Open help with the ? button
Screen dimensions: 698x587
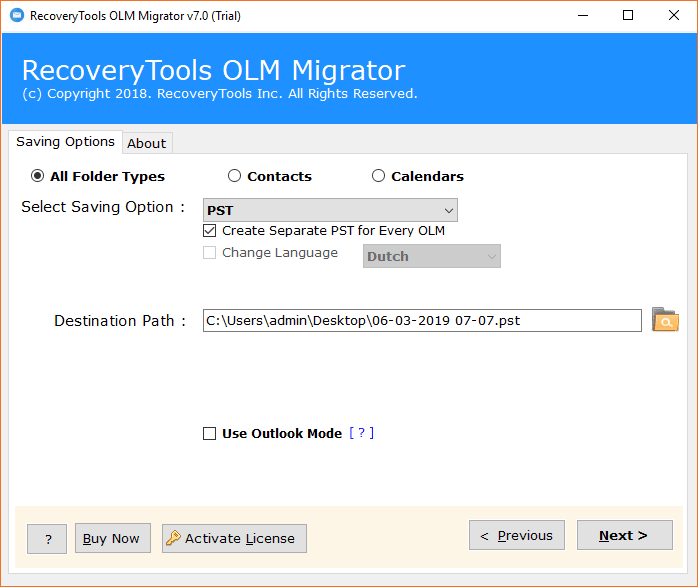pyautogui.click(x=47, y=539)
